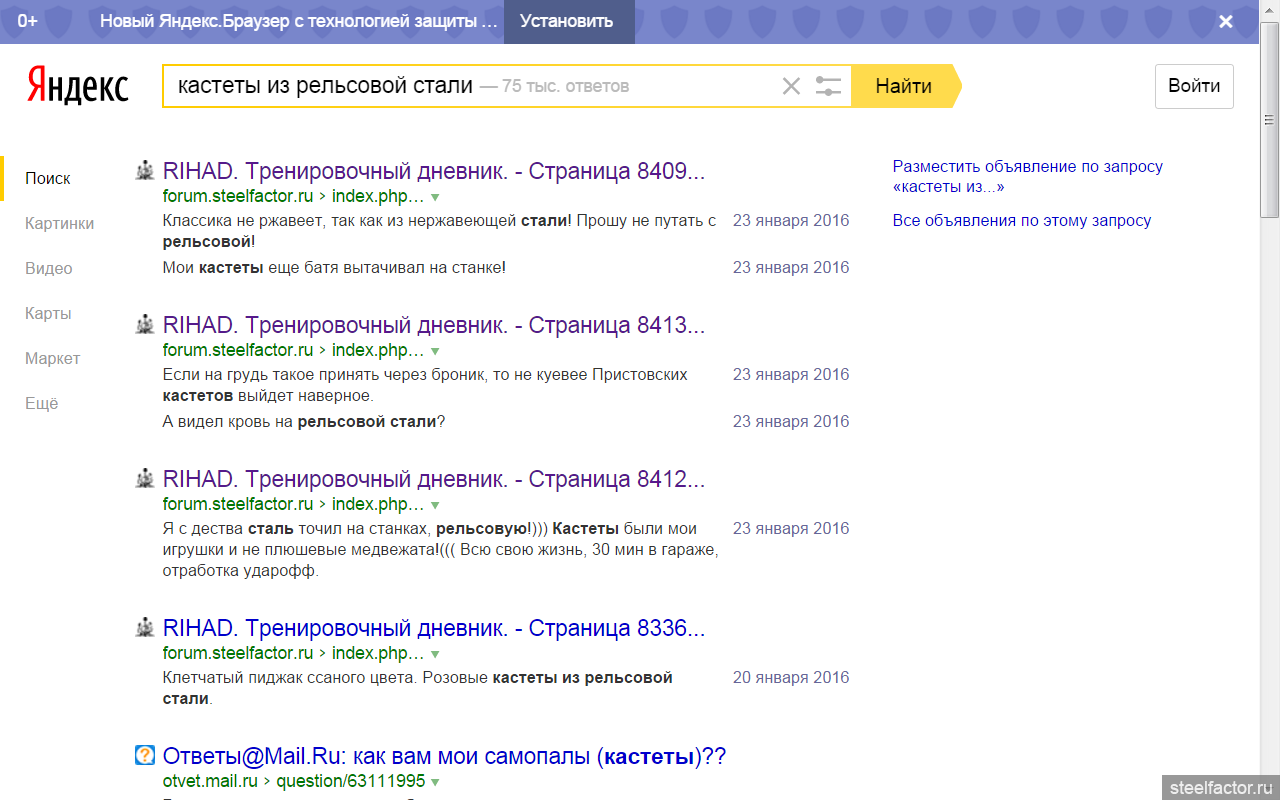Click the vertical page scrollbar thumb

(1270, 120)
